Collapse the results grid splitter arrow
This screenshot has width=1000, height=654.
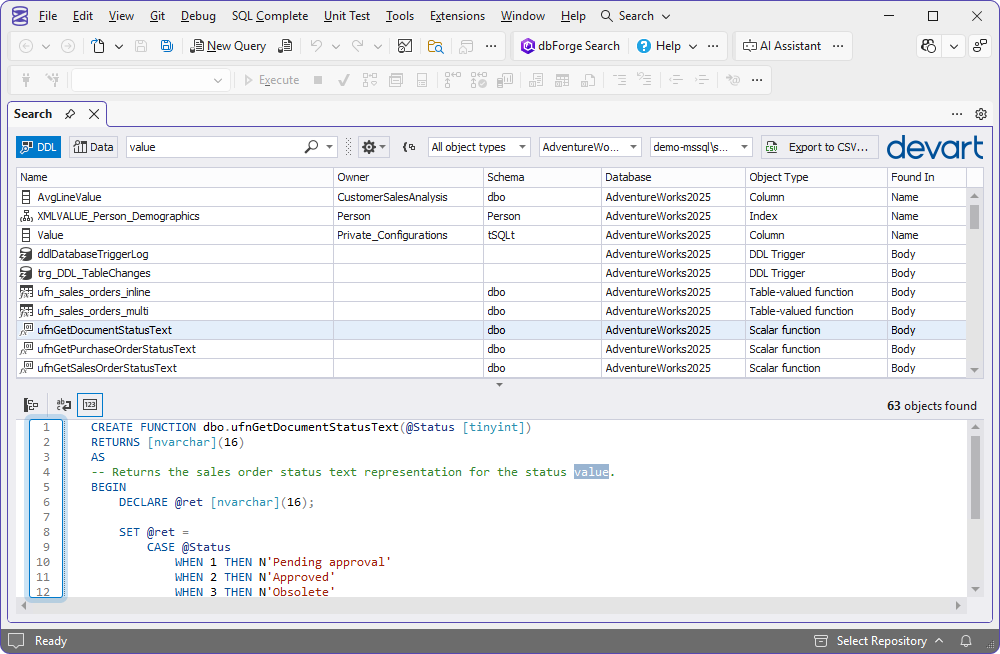pos(499,385)
